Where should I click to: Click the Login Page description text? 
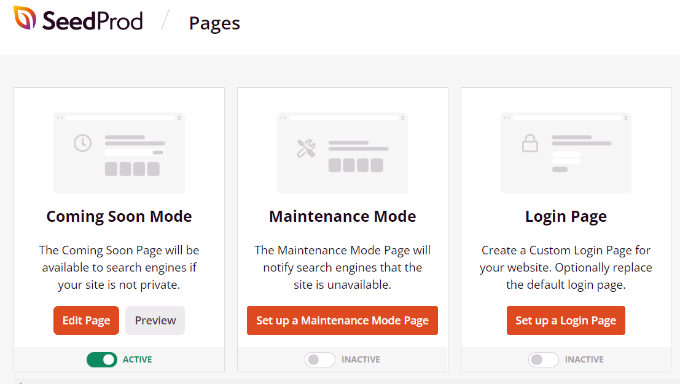pos(566,267)
